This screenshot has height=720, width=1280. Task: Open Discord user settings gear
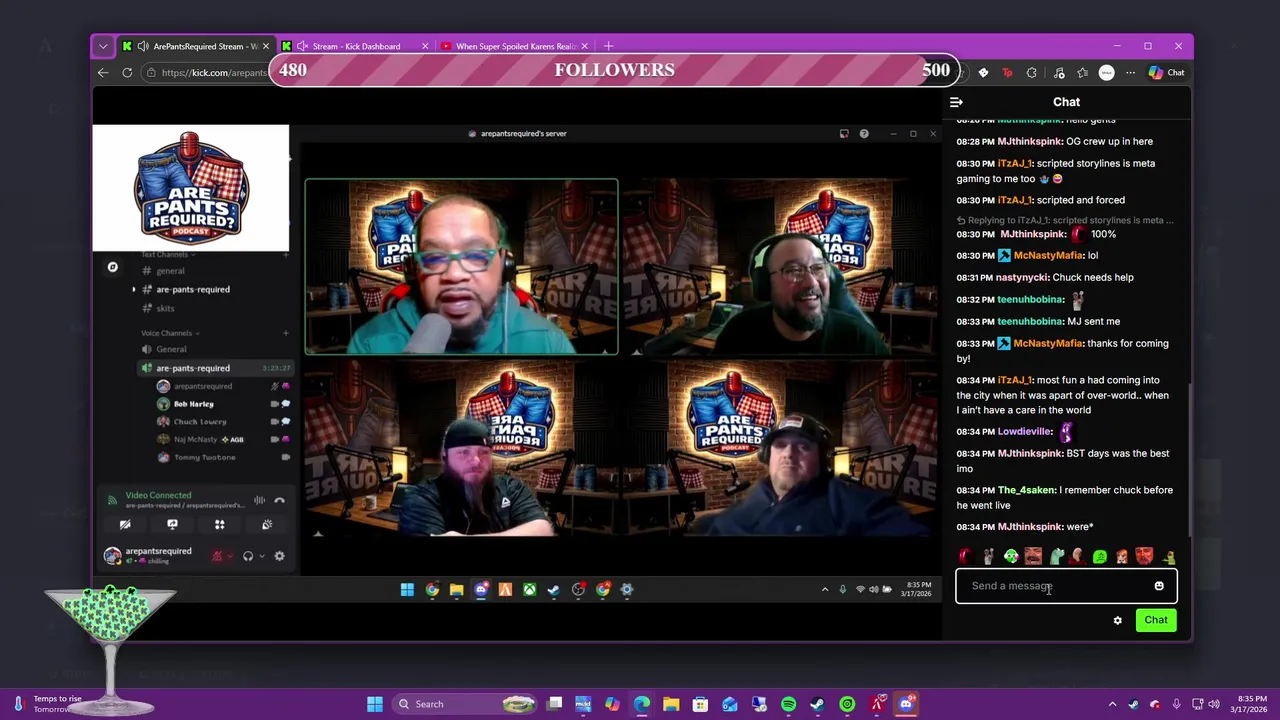279,556
